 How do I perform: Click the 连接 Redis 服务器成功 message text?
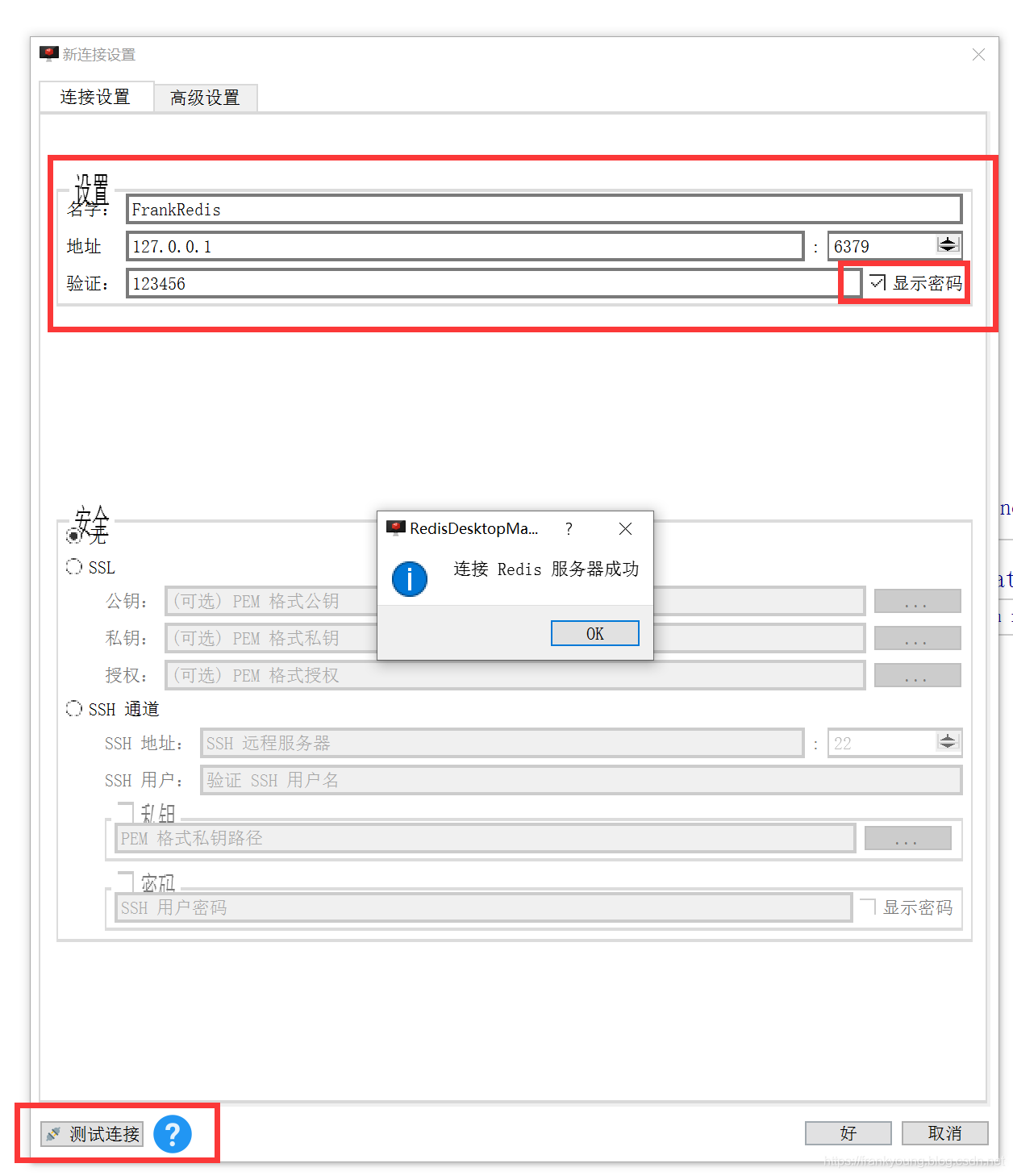click(x=546, y=569)
